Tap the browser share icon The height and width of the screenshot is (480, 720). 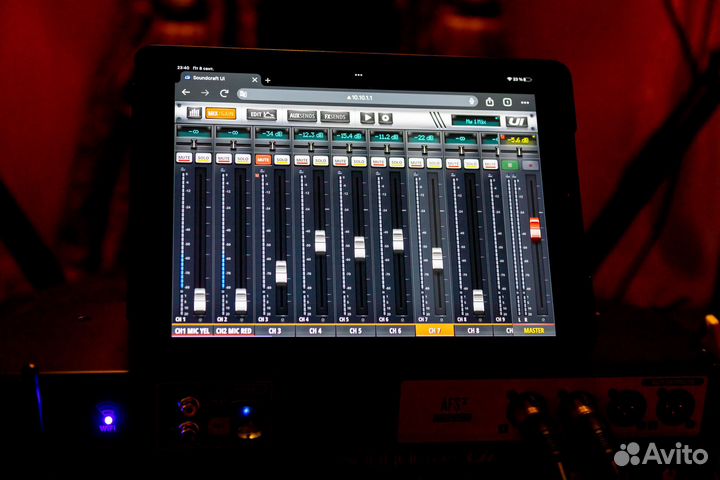click(x=490, y=101)
